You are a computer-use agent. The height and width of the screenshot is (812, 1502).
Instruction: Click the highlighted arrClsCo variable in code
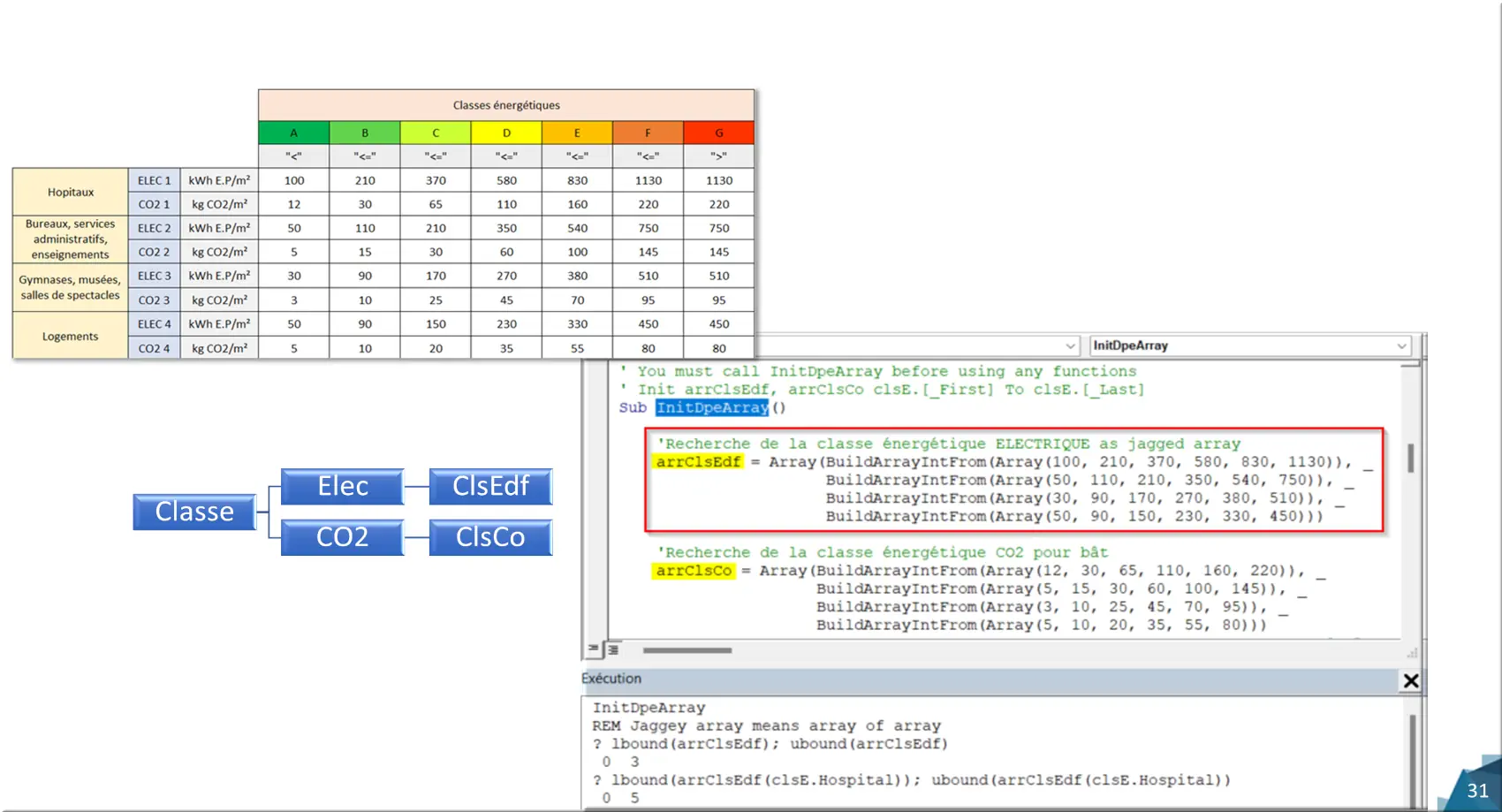click(x=694, y=571)
